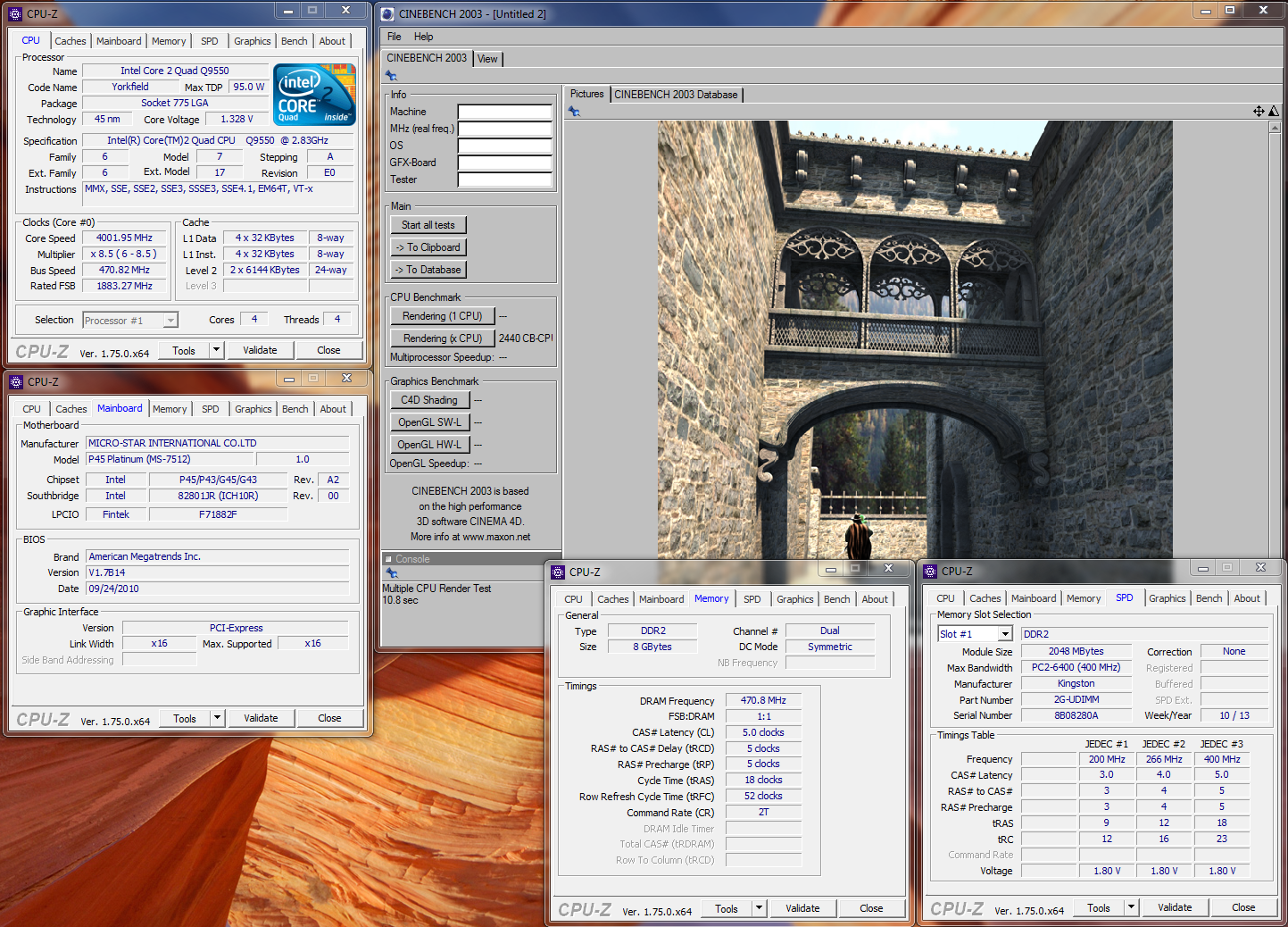The height and width of the screenshot is (927, 1288).
Task: Open the About tab in the SPD CPU-Z window
Action: [x=1247, y=598]
